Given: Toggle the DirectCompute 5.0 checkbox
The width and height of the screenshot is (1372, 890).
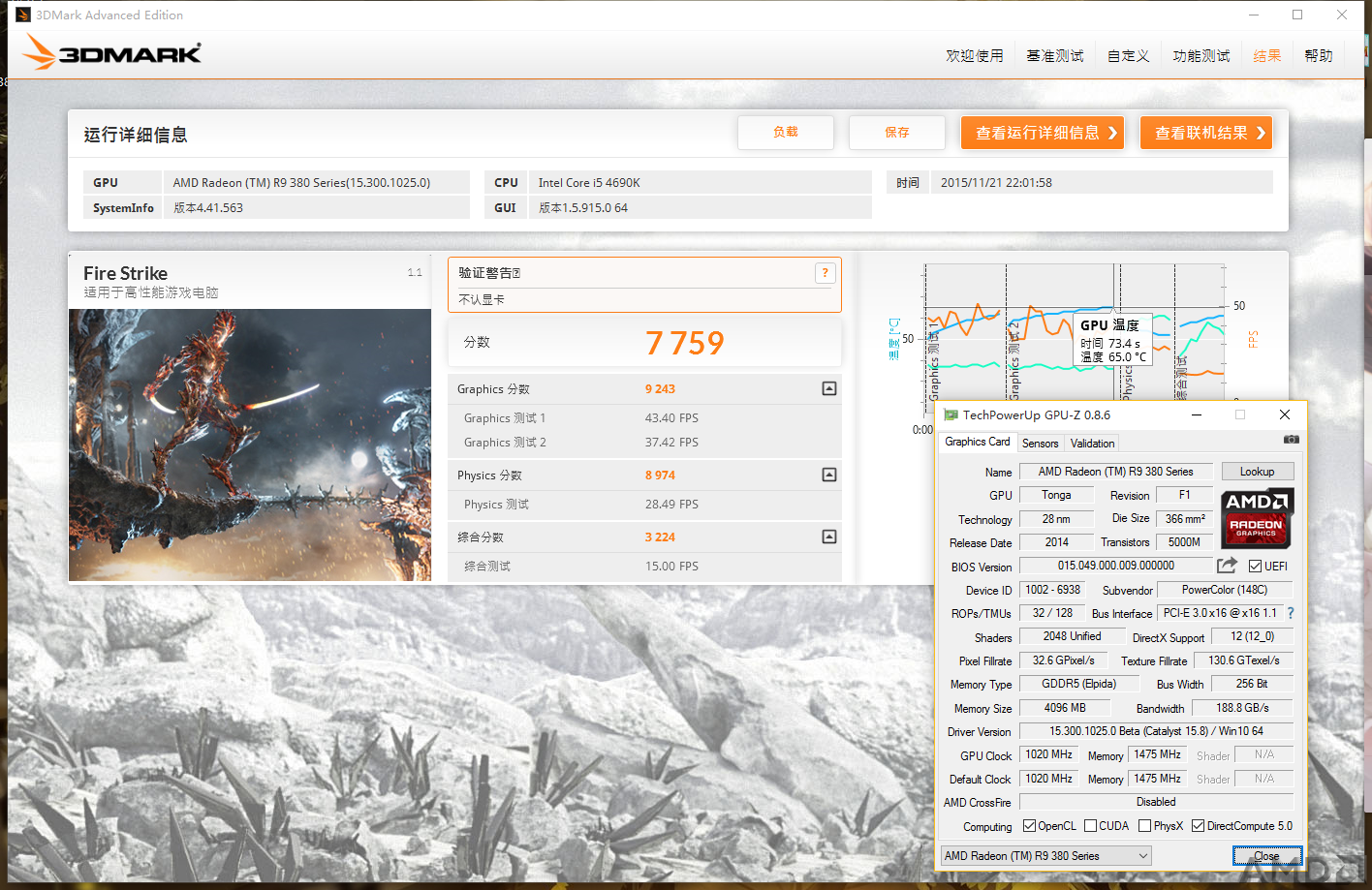Looking at the screenshot, I should (x=1198, y=826).
